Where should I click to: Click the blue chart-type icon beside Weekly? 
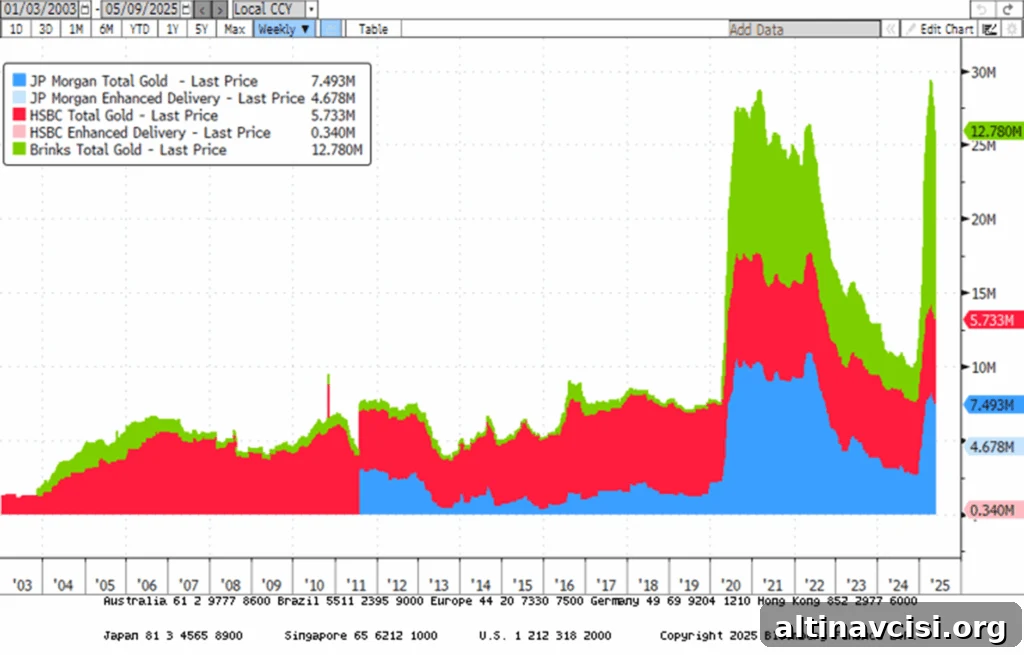[332, 29]
